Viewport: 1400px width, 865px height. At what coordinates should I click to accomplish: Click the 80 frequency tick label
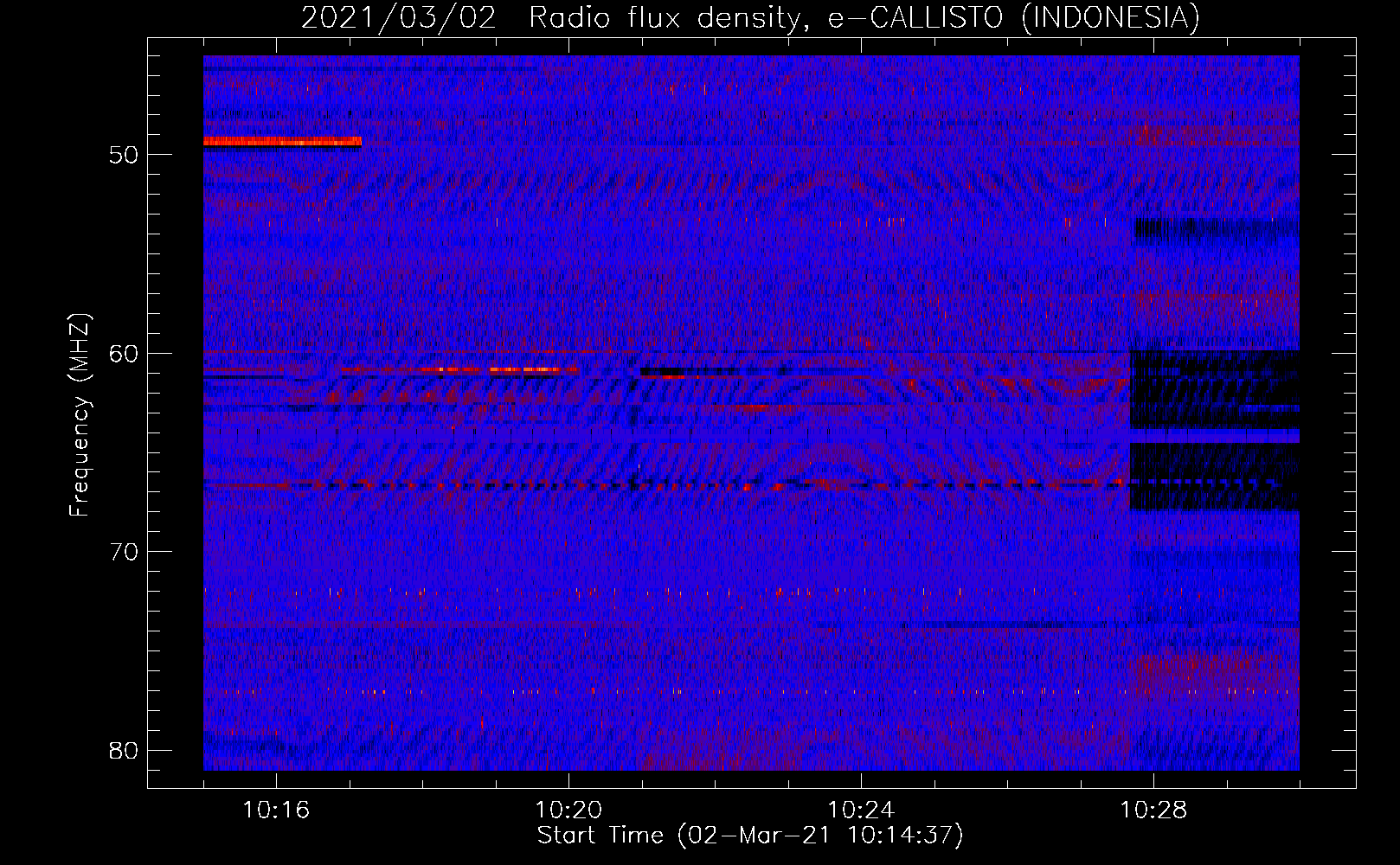pos(124,750)
